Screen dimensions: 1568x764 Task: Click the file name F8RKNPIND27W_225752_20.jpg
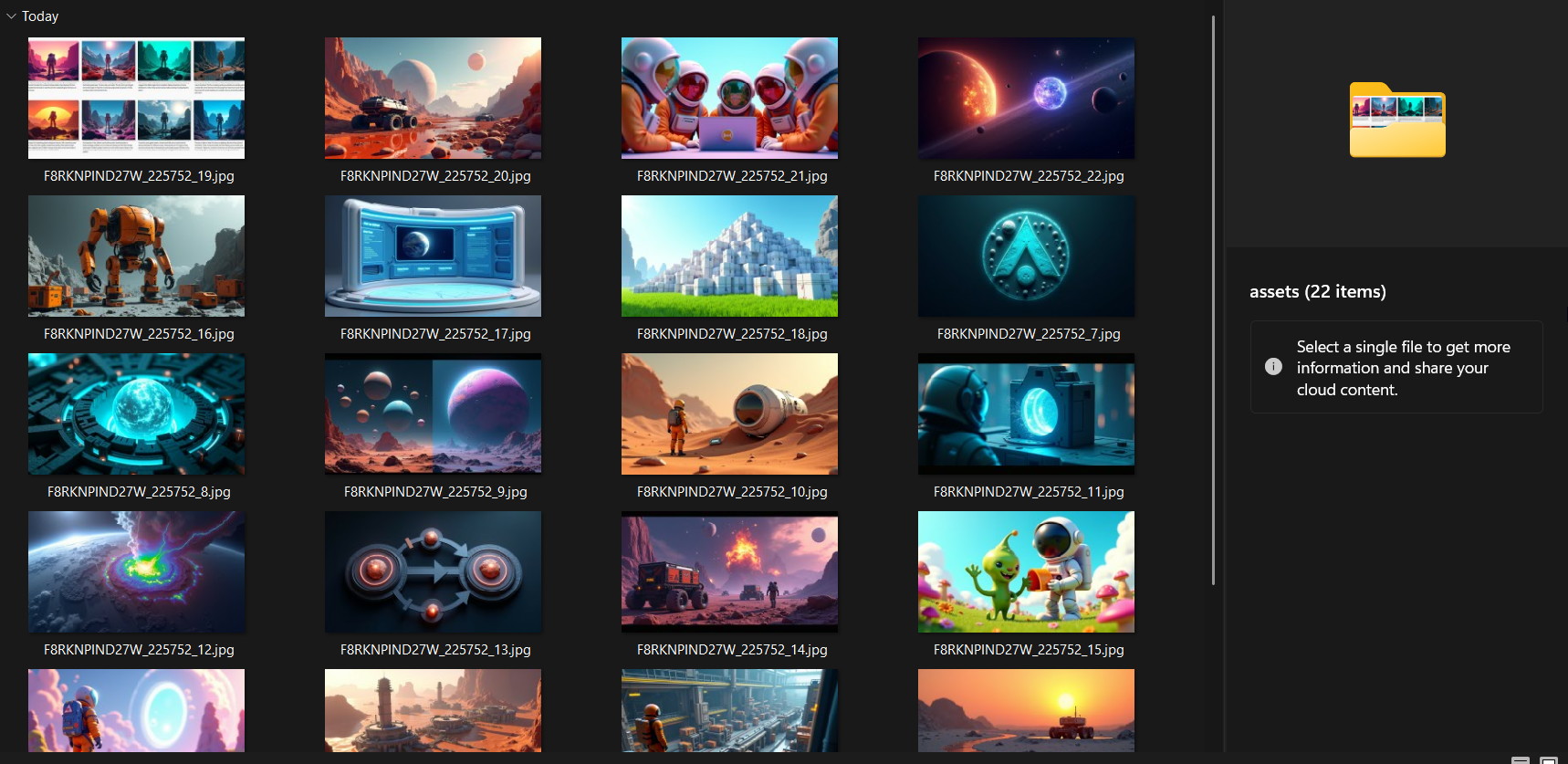(x=435, y=176)
